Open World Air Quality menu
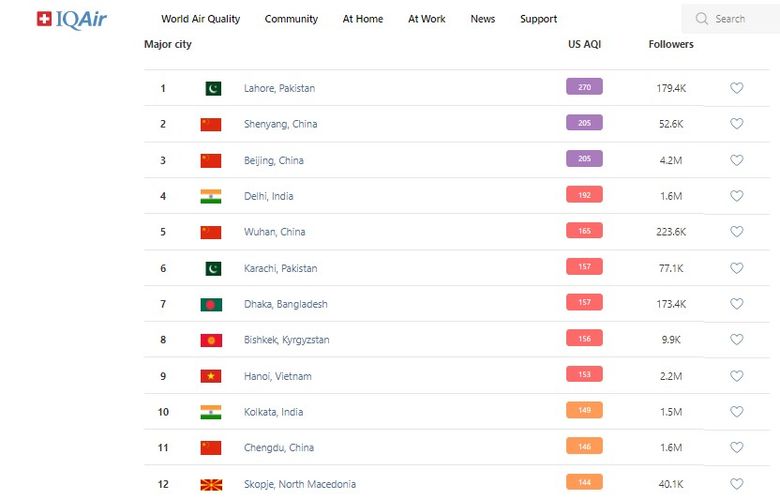 click(200, 19)
